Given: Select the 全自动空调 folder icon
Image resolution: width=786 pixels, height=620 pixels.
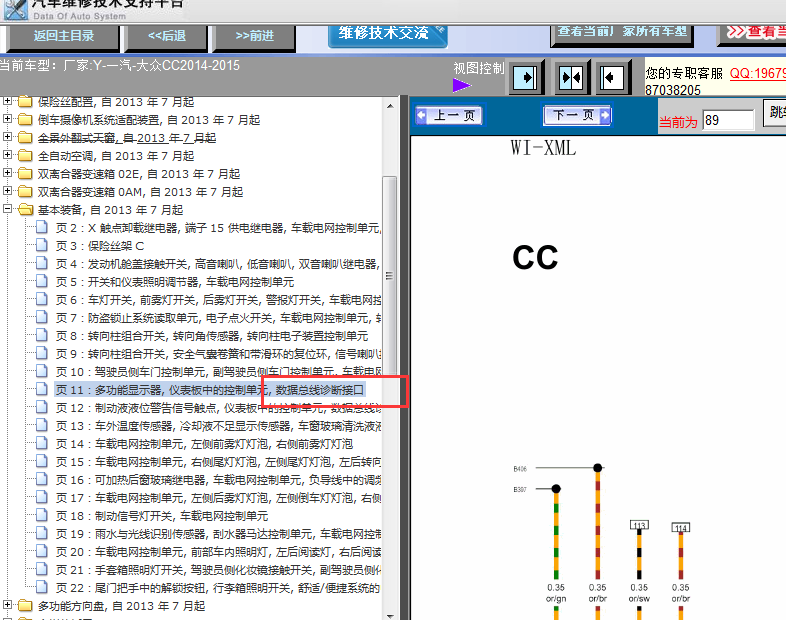Looking at the screenshot, I should coord(25,155).
